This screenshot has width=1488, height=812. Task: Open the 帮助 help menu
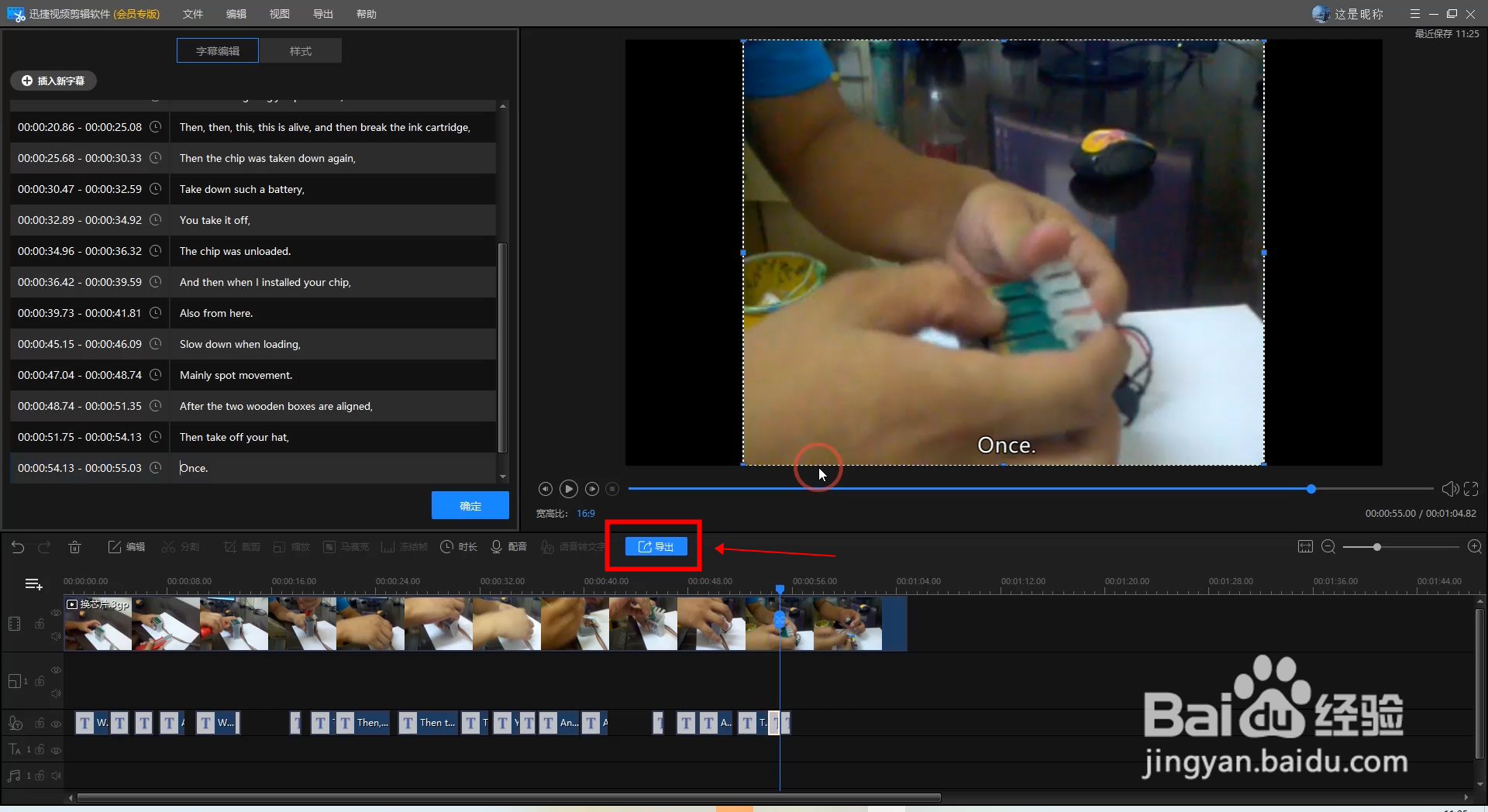click(x=367, y=14)
